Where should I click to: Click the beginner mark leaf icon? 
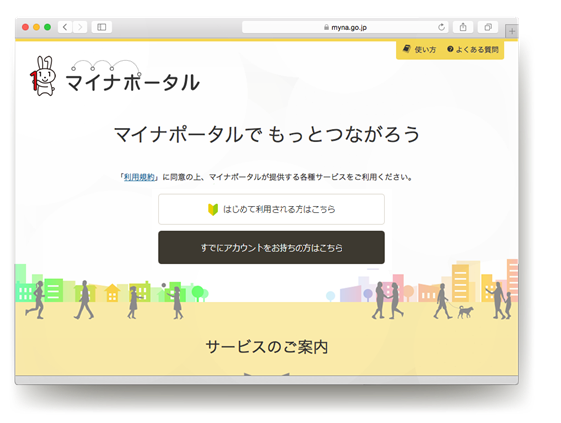213,209
